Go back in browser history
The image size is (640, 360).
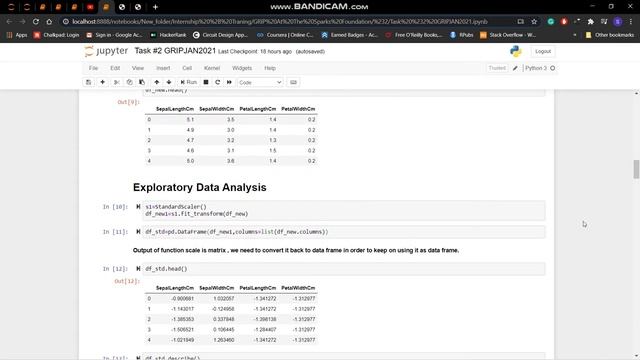pos(9,21)
